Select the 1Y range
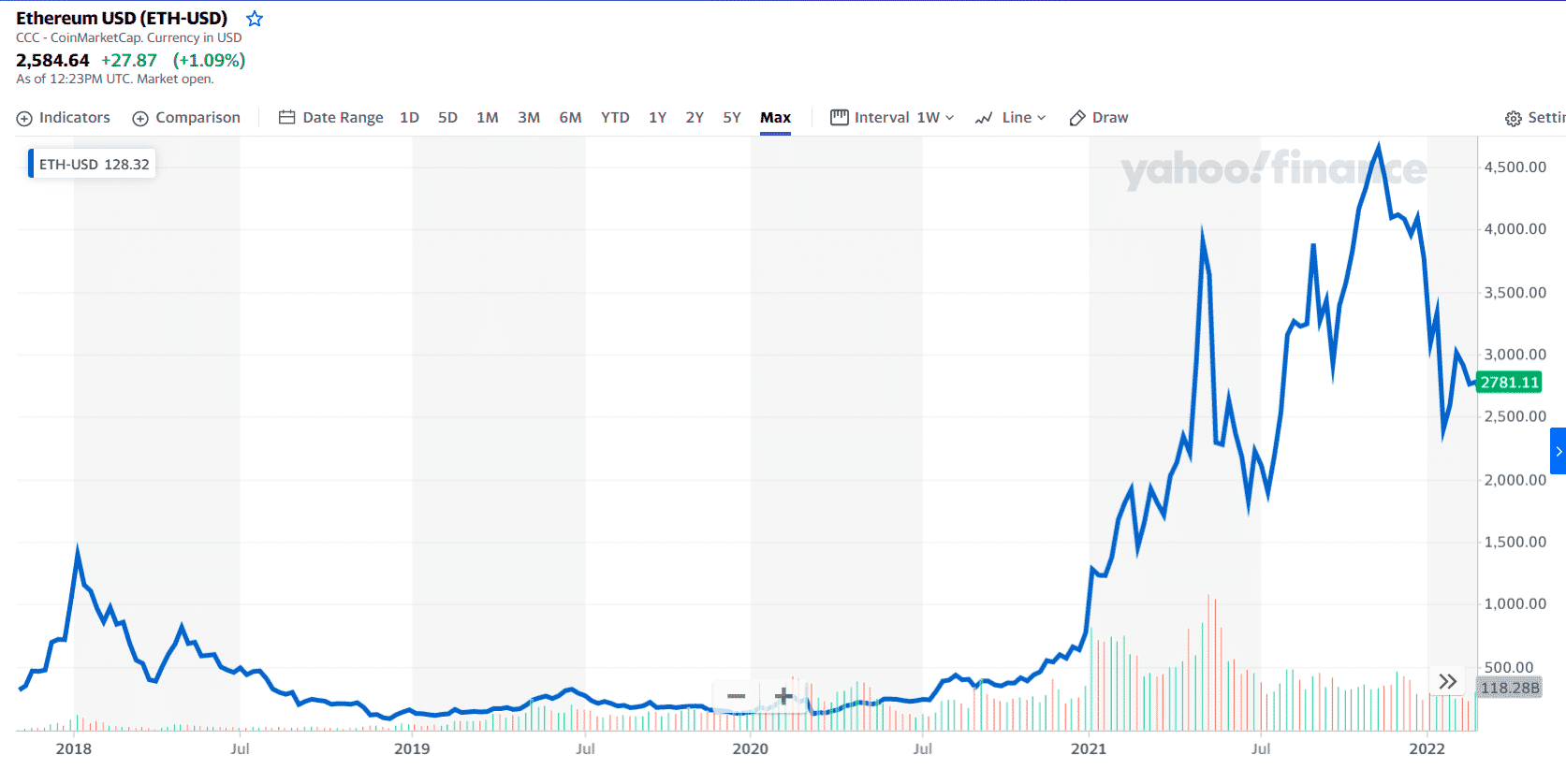Screen dimensions: 1566x784 point(657,118)
